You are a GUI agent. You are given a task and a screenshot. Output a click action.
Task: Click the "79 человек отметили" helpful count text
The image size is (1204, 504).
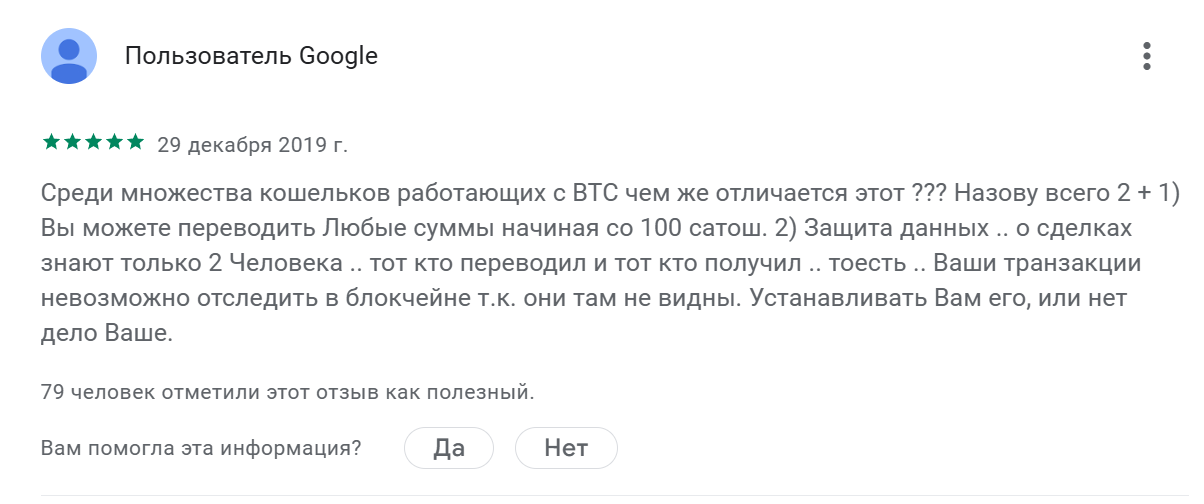(x=288, y=392)
